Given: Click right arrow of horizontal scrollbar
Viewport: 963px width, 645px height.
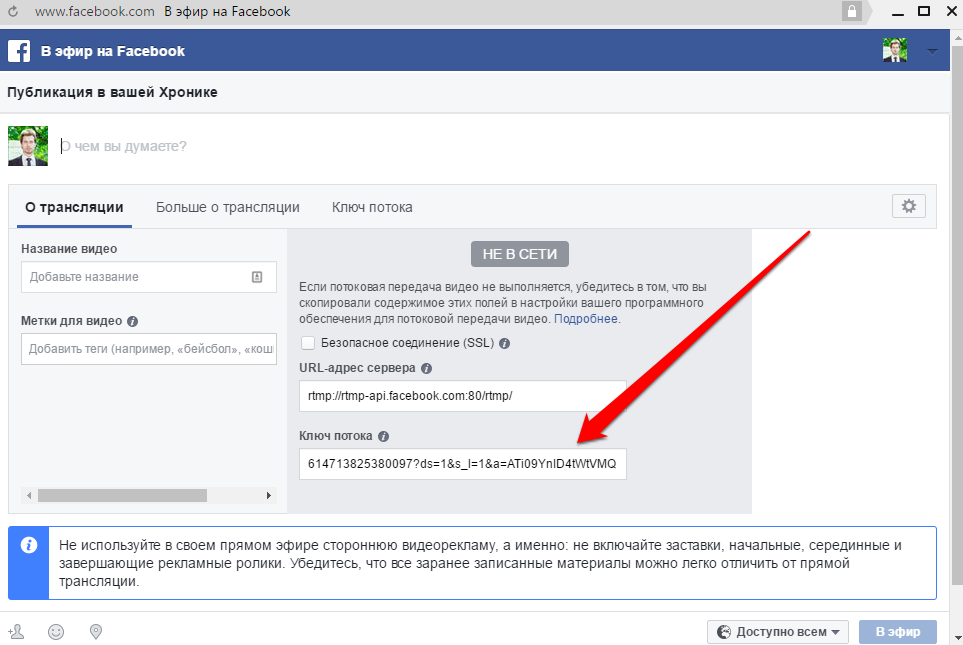Looking at the screenshot, I should click(x=268, y=496).
